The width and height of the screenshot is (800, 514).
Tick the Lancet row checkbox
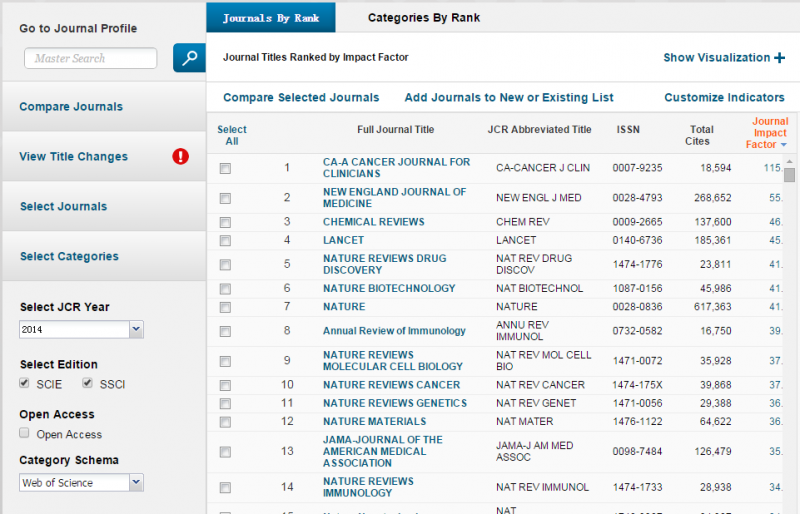point(225,240)
